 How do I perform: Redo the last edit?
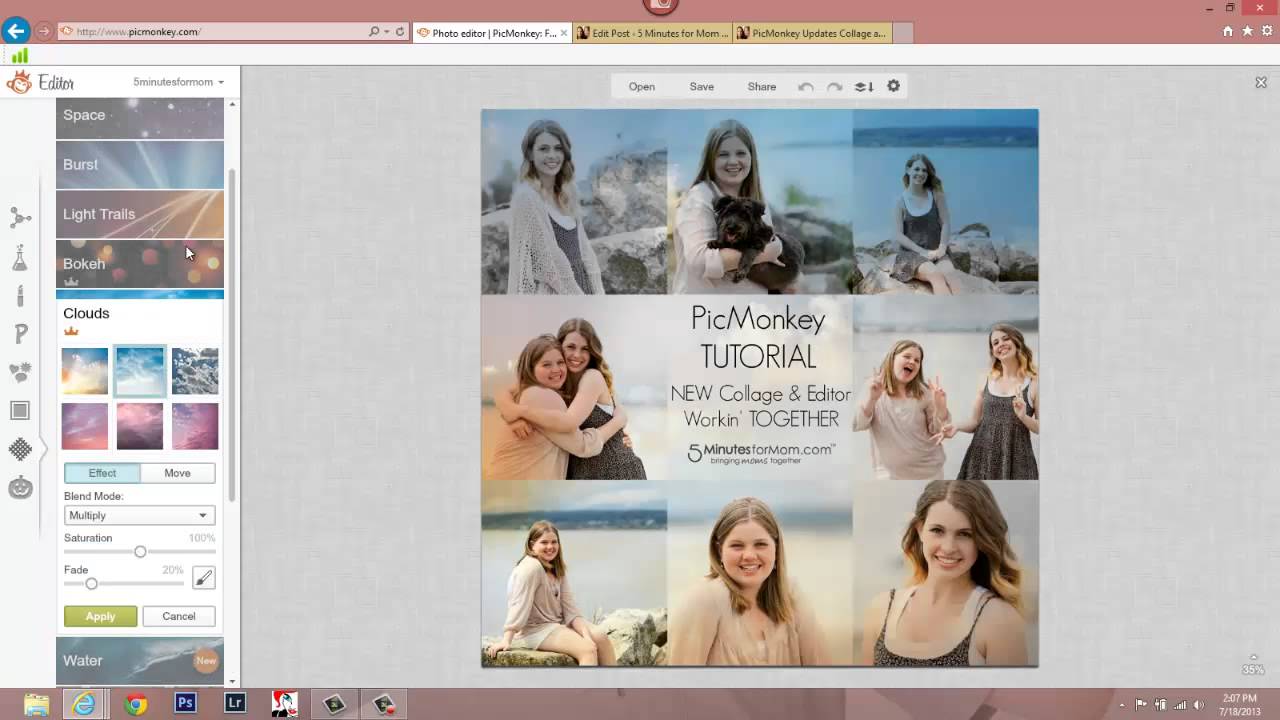[x=834, y=87]
